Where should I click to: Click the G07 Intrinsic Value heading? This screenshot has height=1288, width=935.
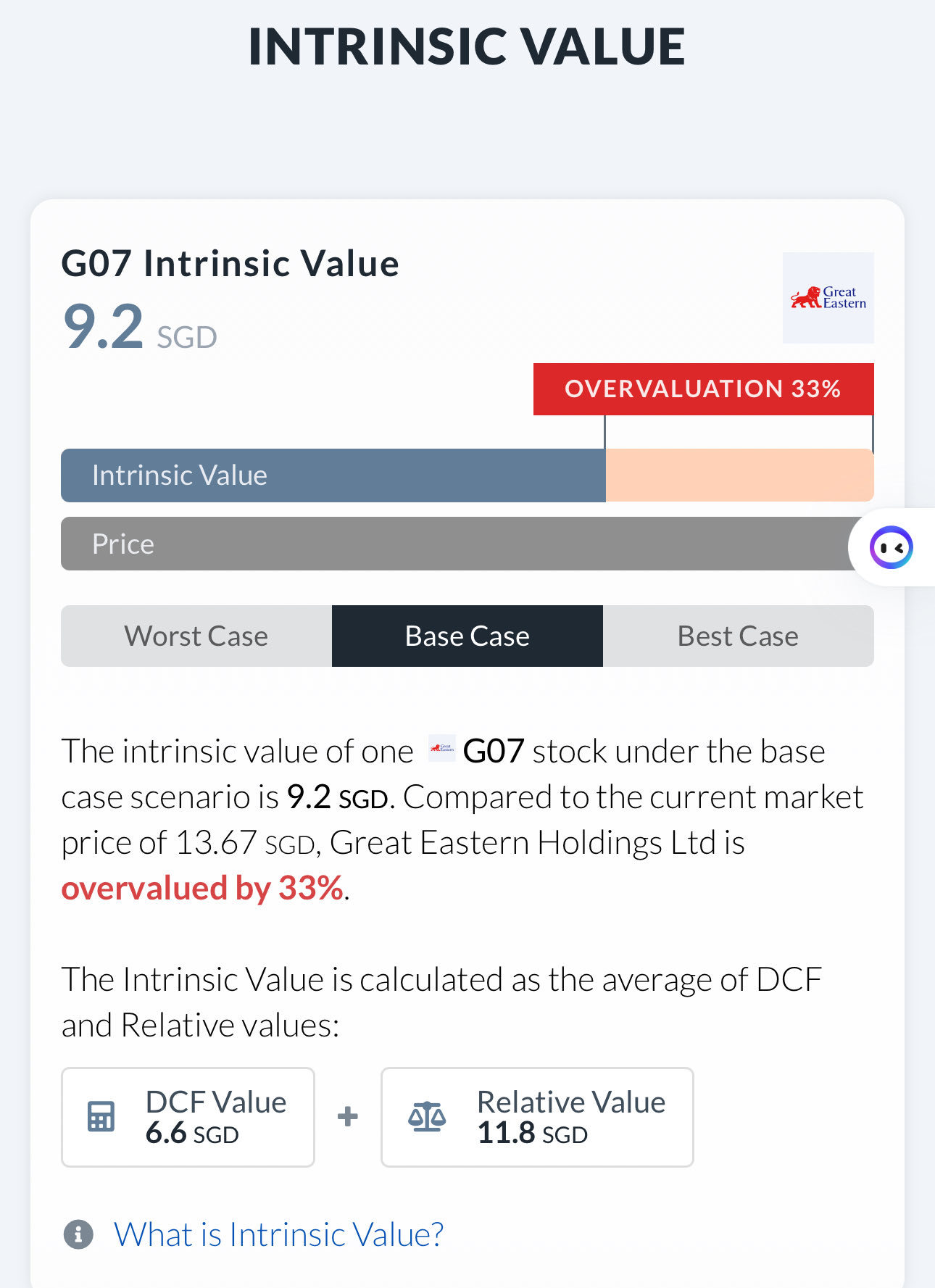coord(230,264)
